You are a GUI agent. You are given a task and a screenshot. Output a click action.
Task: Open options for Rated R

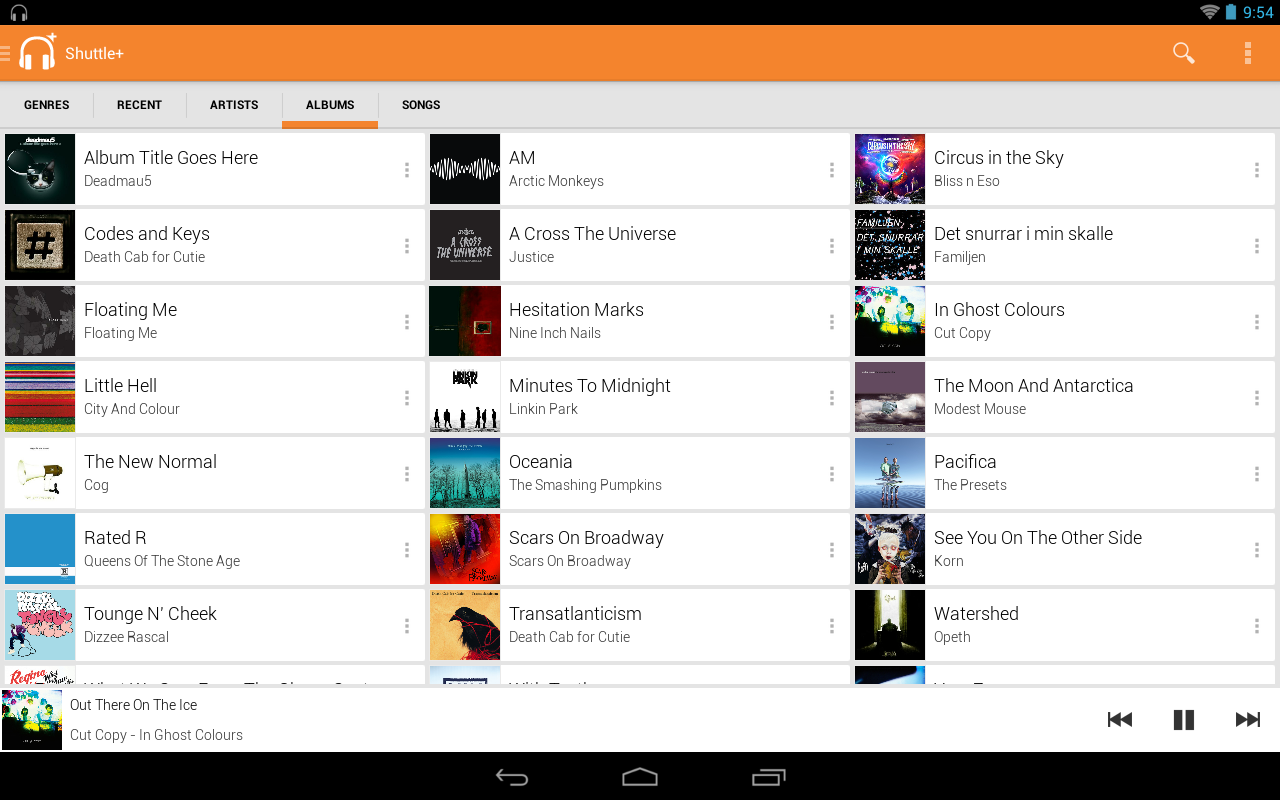tap(407, 550)
